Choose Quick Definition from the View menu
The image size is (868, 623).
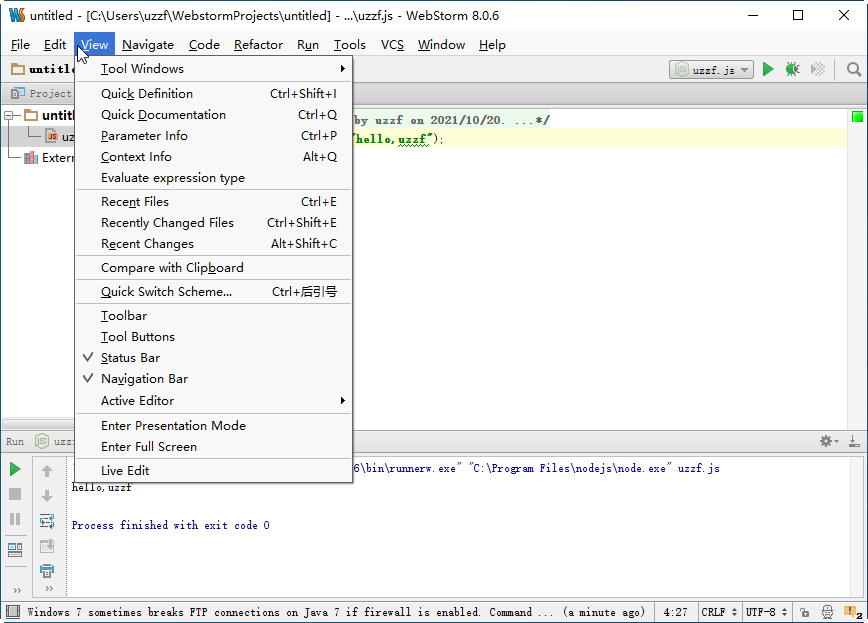[x=213, y=94]
